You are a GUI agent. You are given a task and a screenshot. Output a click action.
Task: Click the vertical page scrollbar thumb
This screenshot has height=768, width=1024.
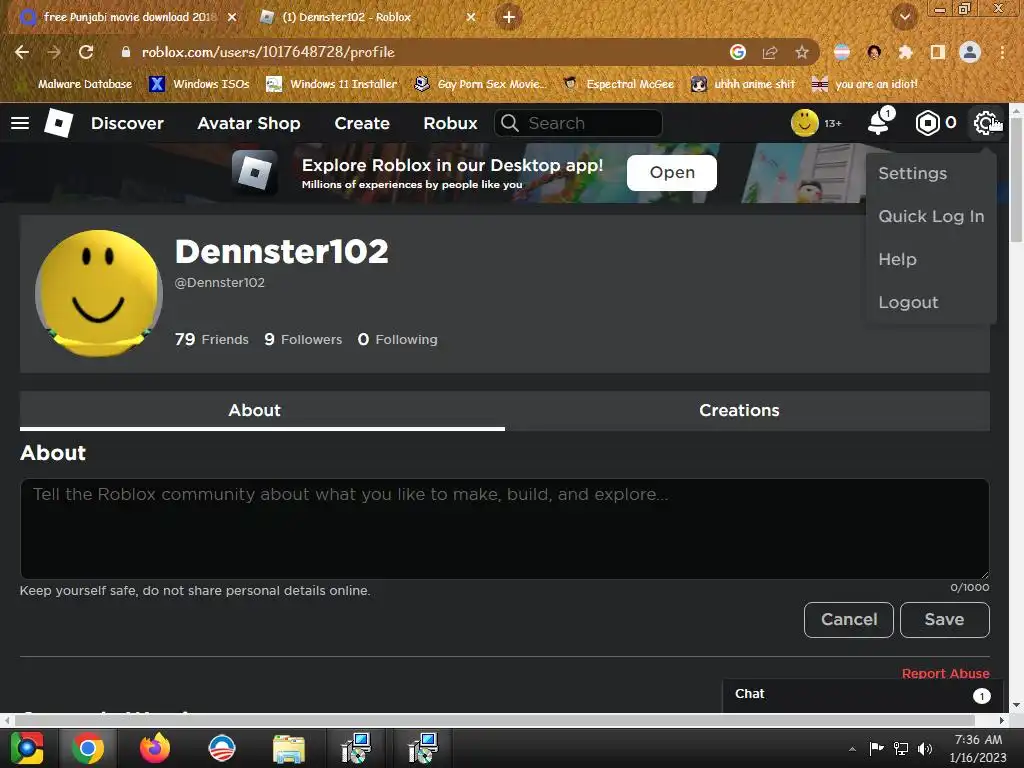coord(1017,182)
